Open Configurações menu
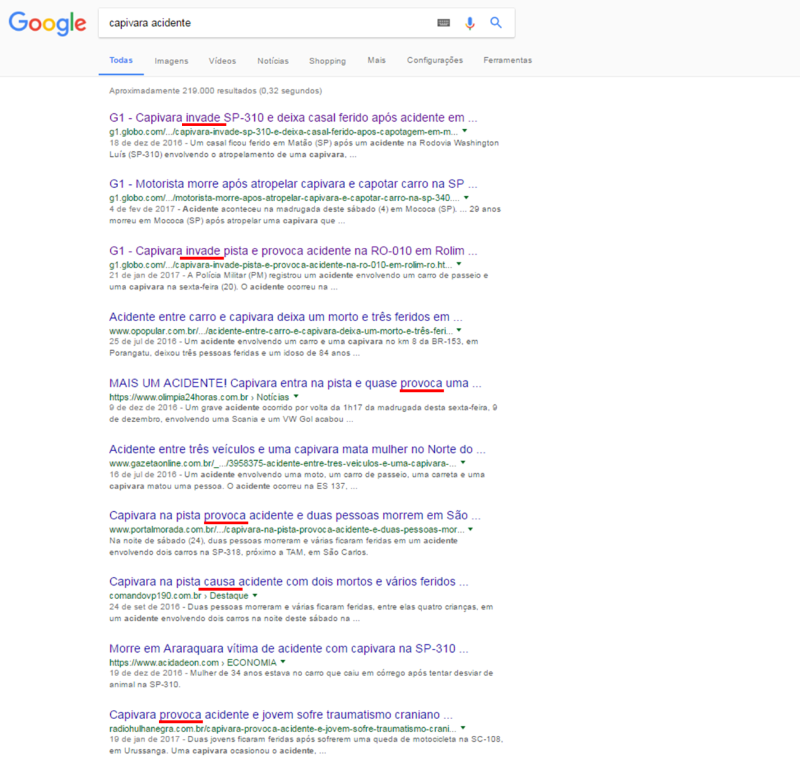This screenshot has height=761, width=800. (435, 60)
